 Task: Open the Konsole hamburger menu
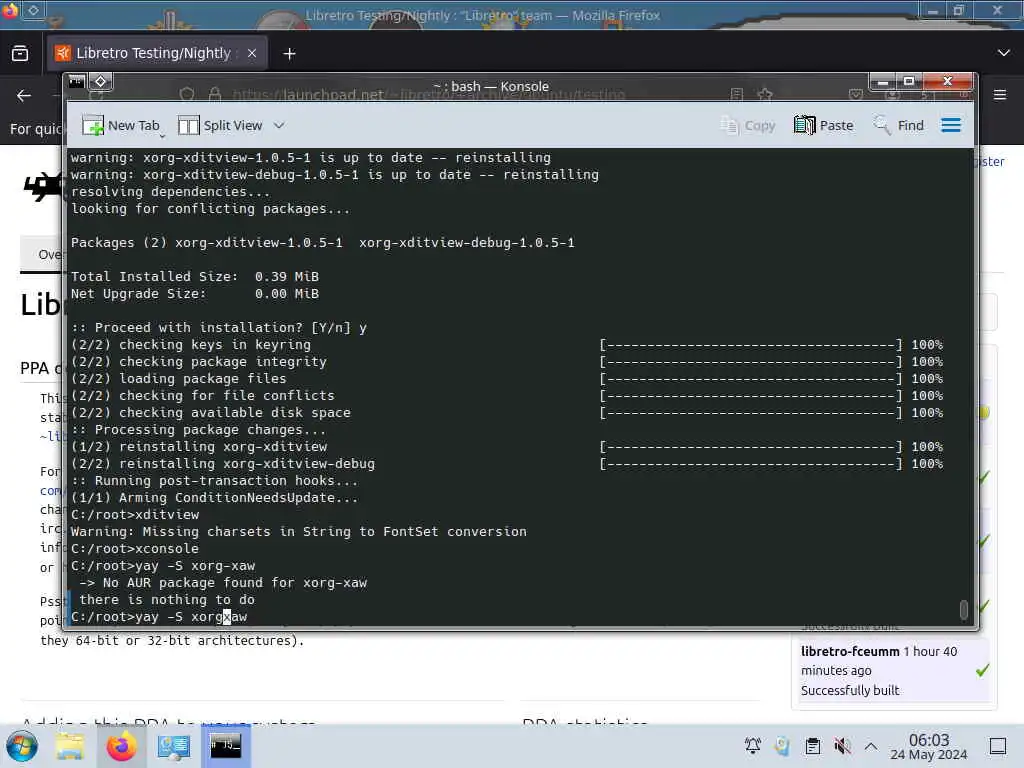(951, 125)
